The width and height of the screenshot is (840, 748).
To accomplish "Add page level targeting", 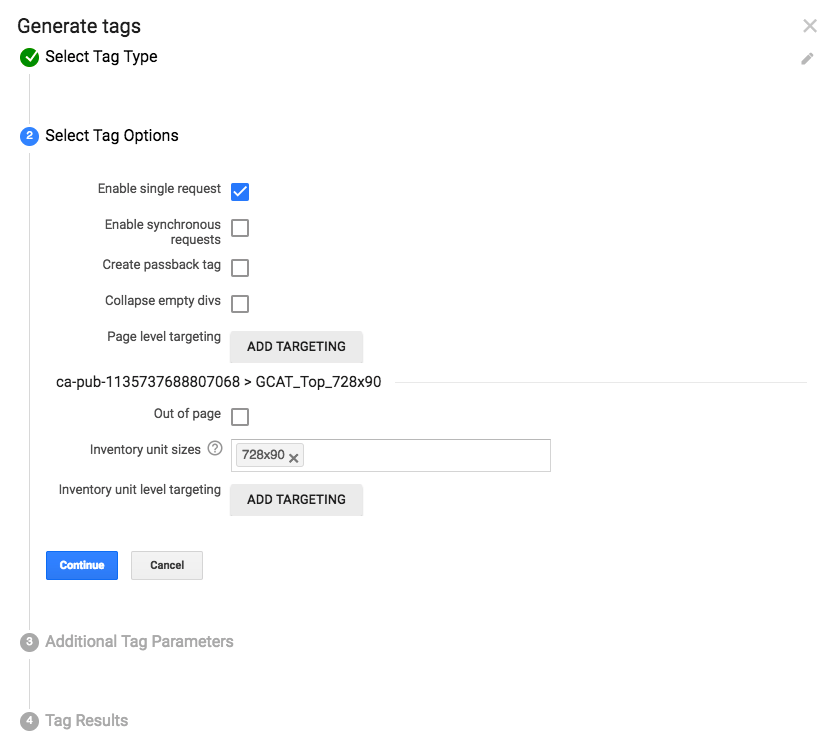I will click(x=296, y=347).
